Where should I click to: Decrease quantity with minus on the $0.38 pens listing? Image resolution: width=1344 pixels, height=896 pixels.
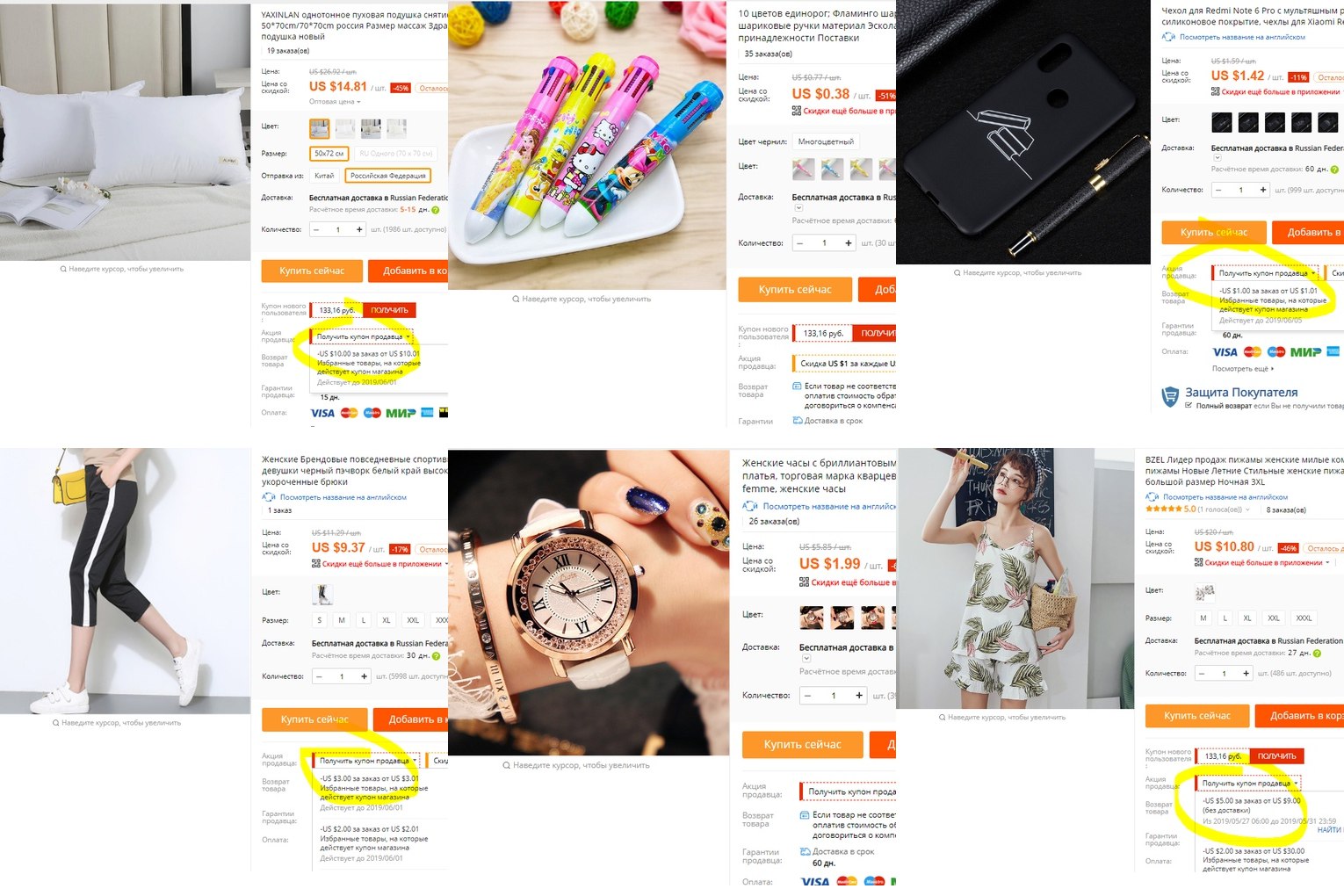(800, 242)
